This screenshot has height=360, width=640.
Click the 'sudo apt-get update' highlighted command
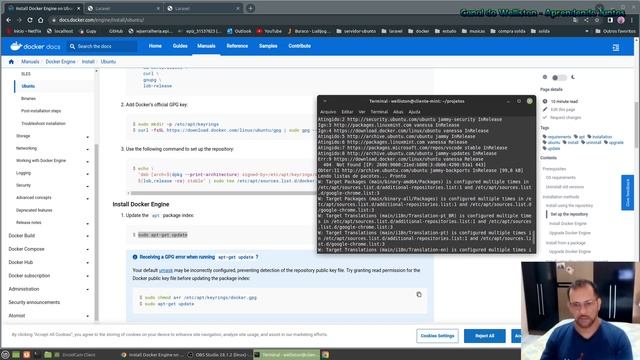162,235
